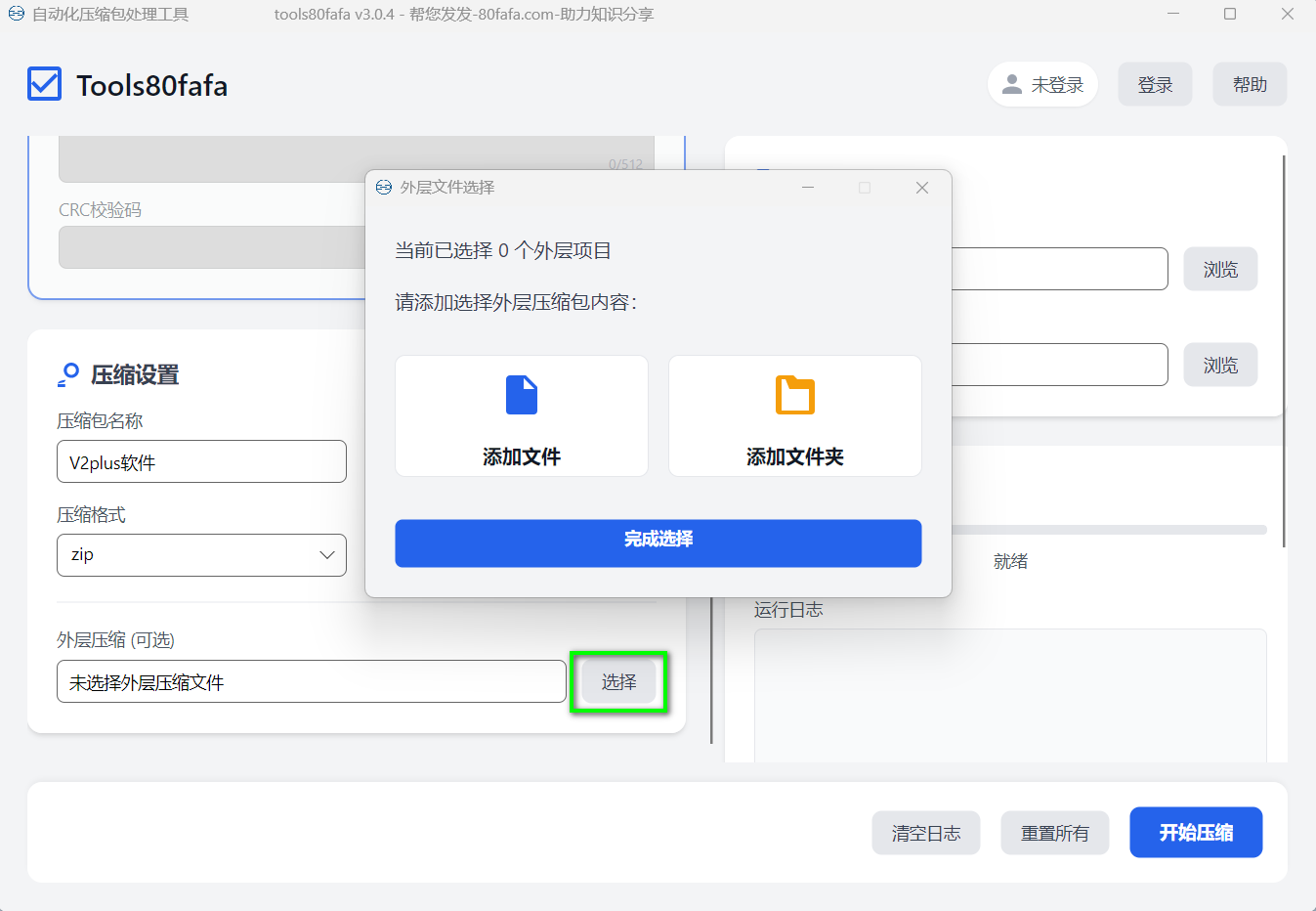
Task: Click the 选择 button for outer compression
Action: 618,682
